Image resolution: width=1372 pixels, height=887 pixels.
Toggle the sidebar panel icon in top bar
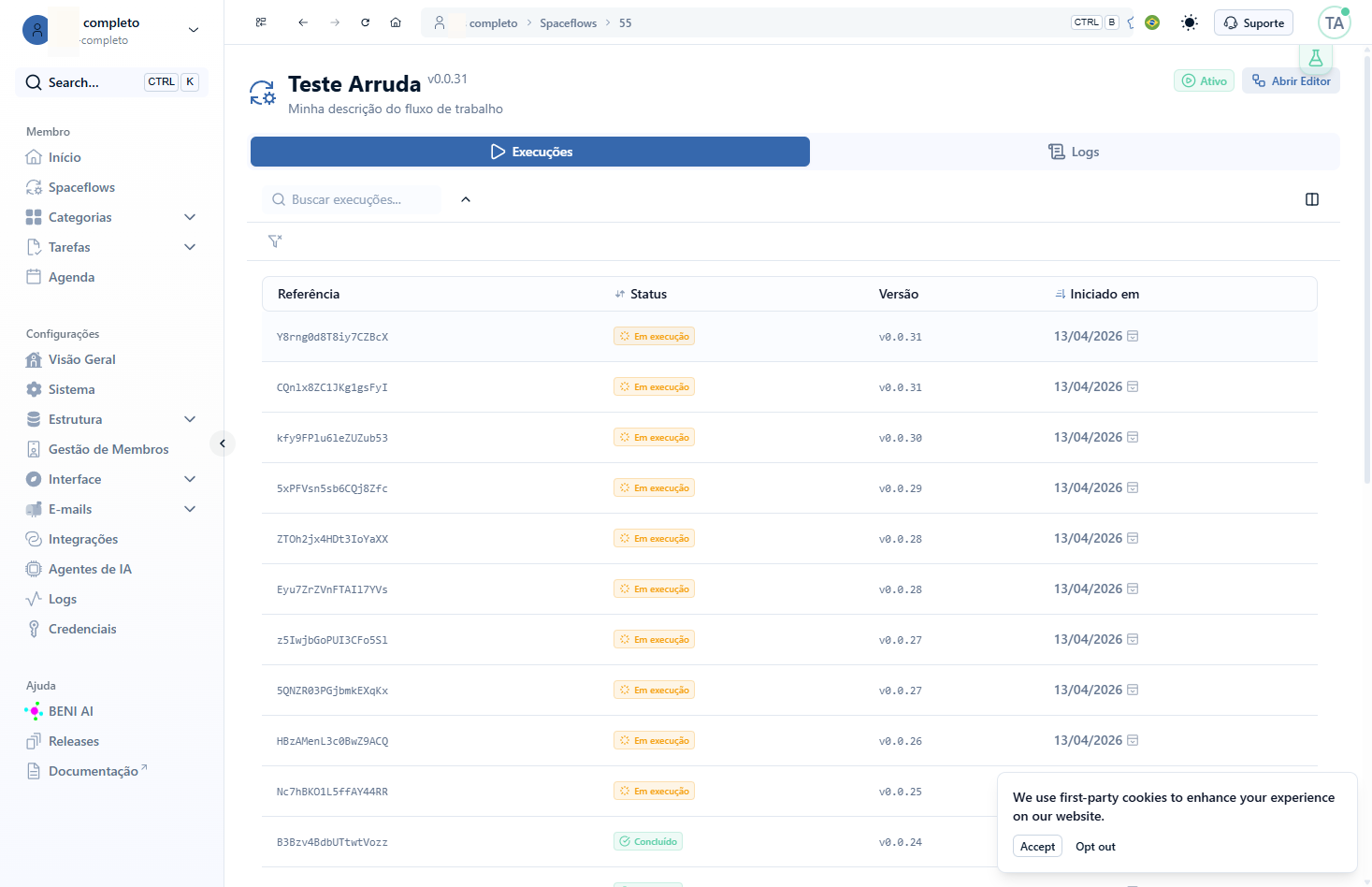pyautogui.click(x=261, y=22)
